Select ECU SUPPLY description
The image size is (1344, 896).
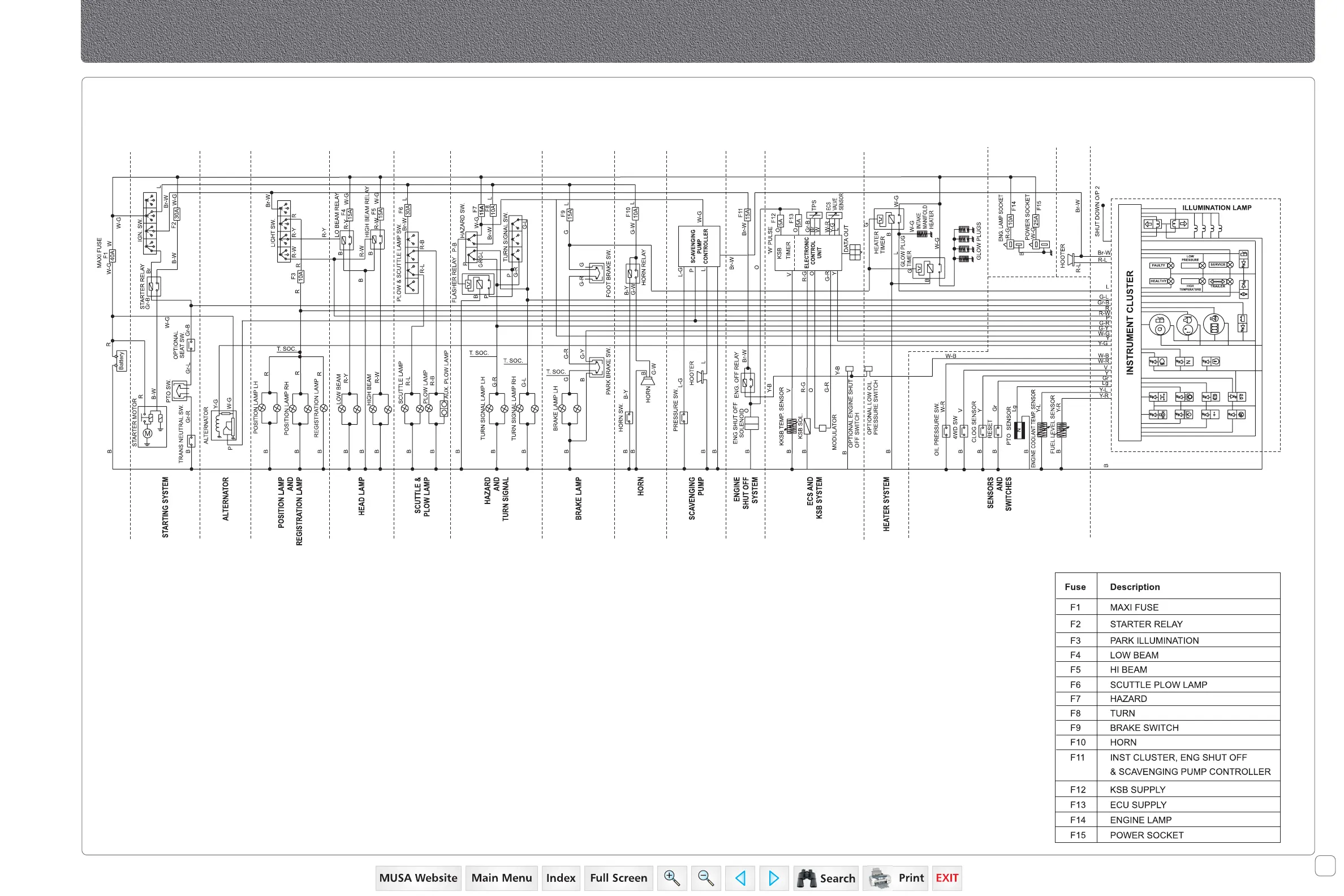click(1138, 804)
